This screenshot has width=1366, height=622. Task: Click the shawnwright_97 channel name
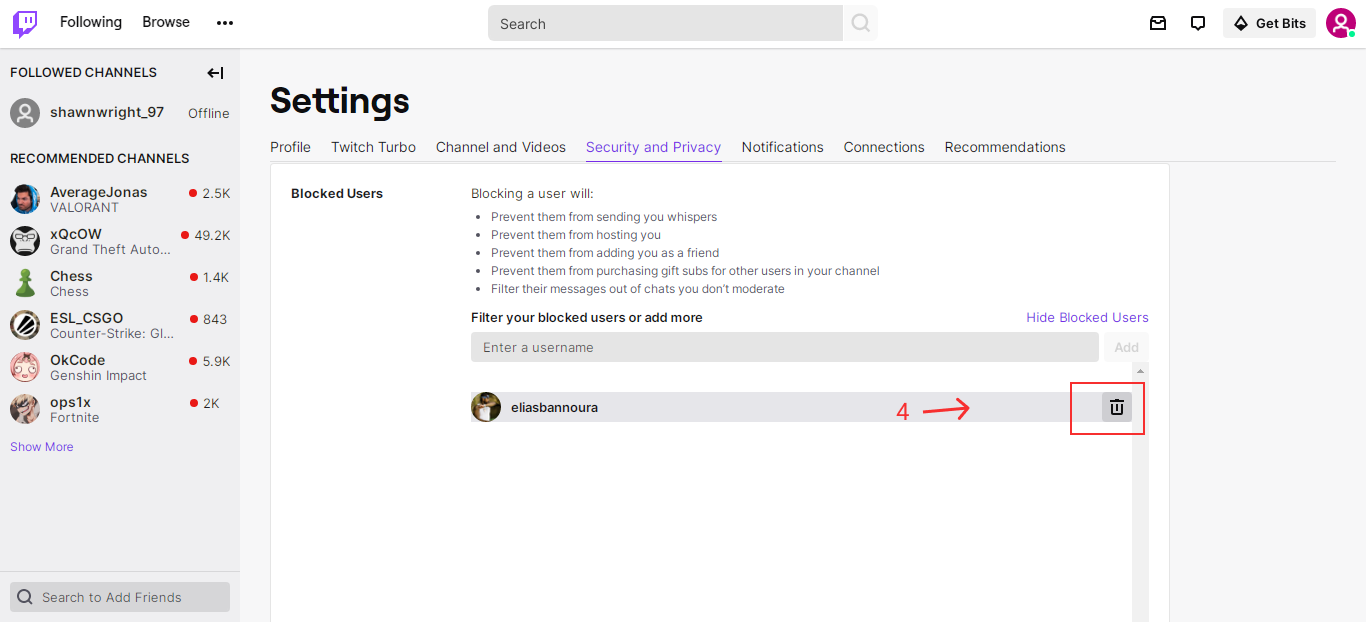coord(107,112)
